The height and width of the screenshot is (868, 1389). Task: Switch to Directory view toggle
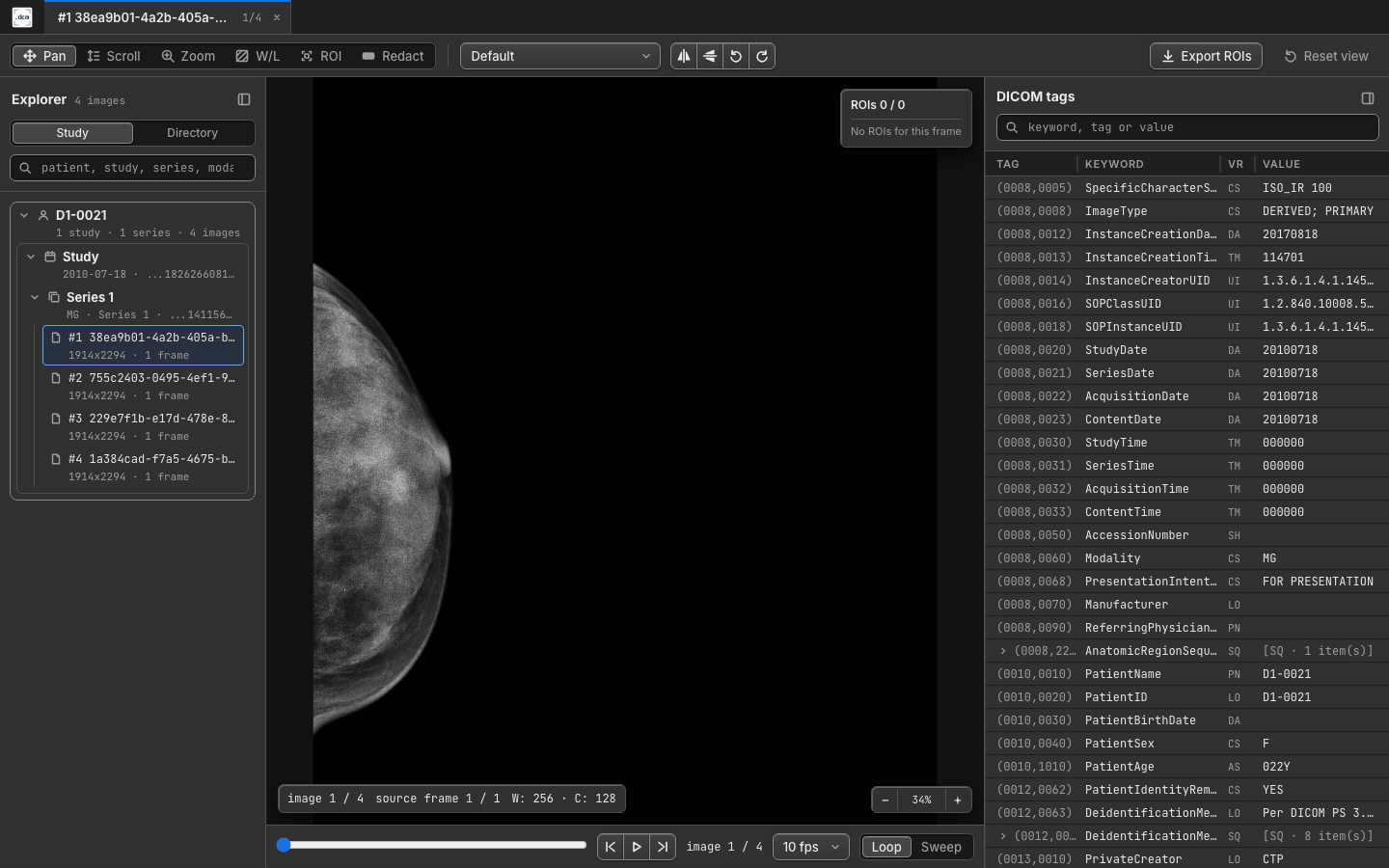click(x=192, y=133)
